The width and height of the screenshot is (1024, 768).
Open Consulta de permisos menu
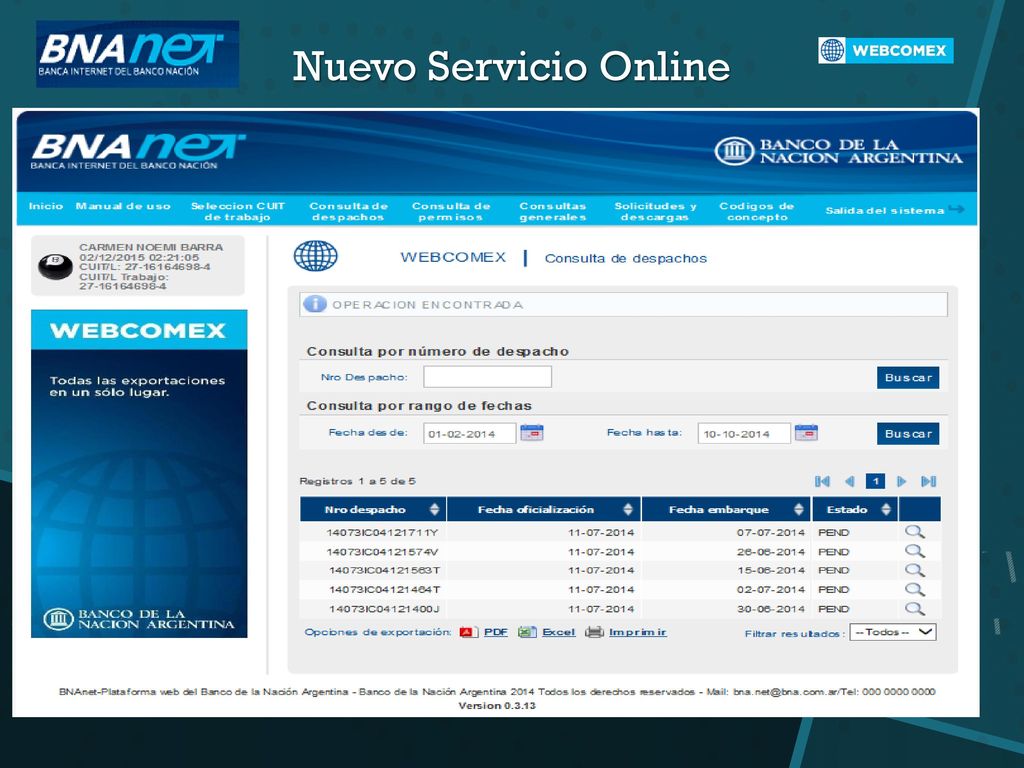[x=451, y=212]
